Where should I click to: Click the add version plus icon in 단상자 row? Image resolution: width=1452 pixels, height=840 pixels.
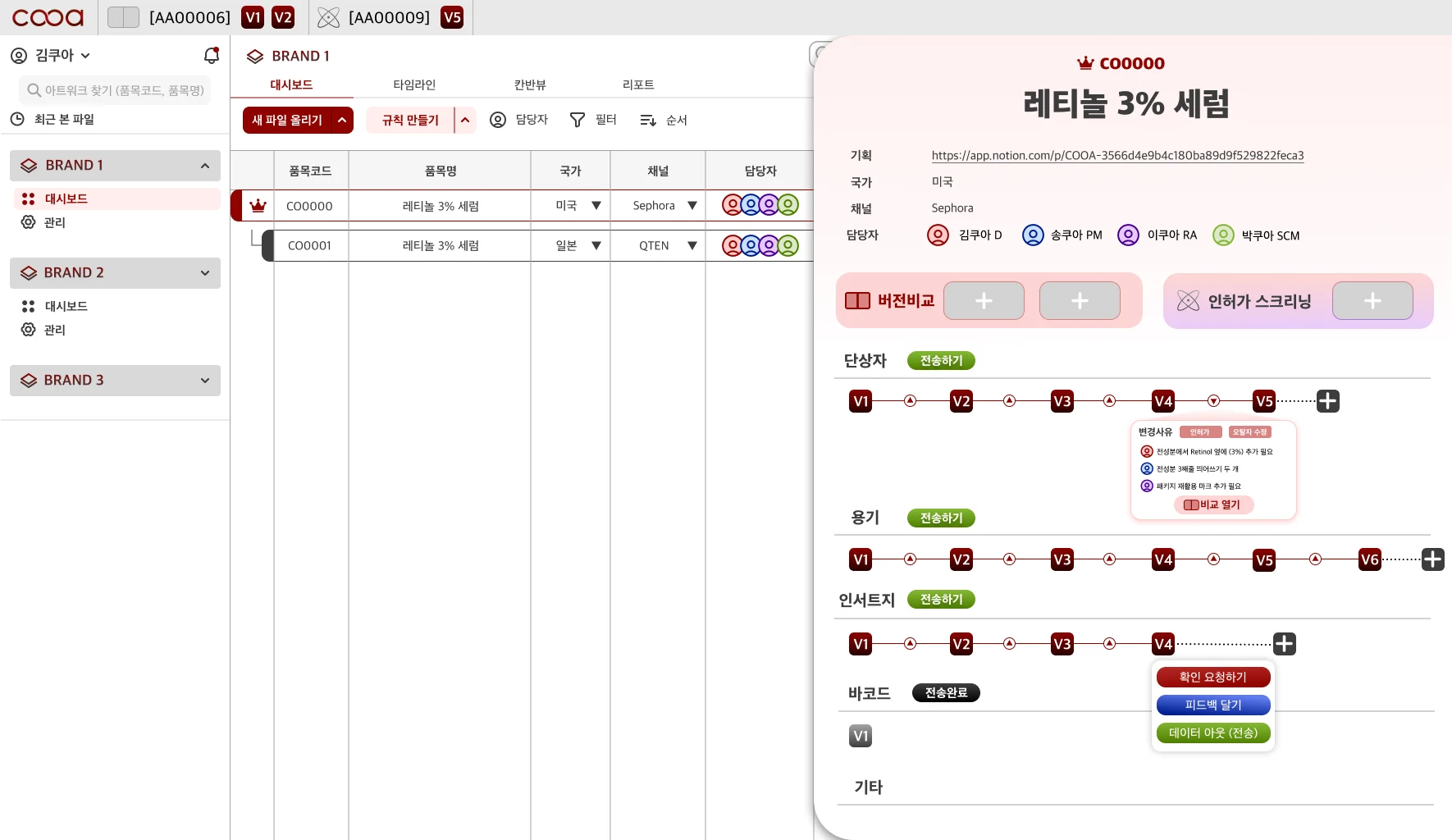pos(1328,401)
